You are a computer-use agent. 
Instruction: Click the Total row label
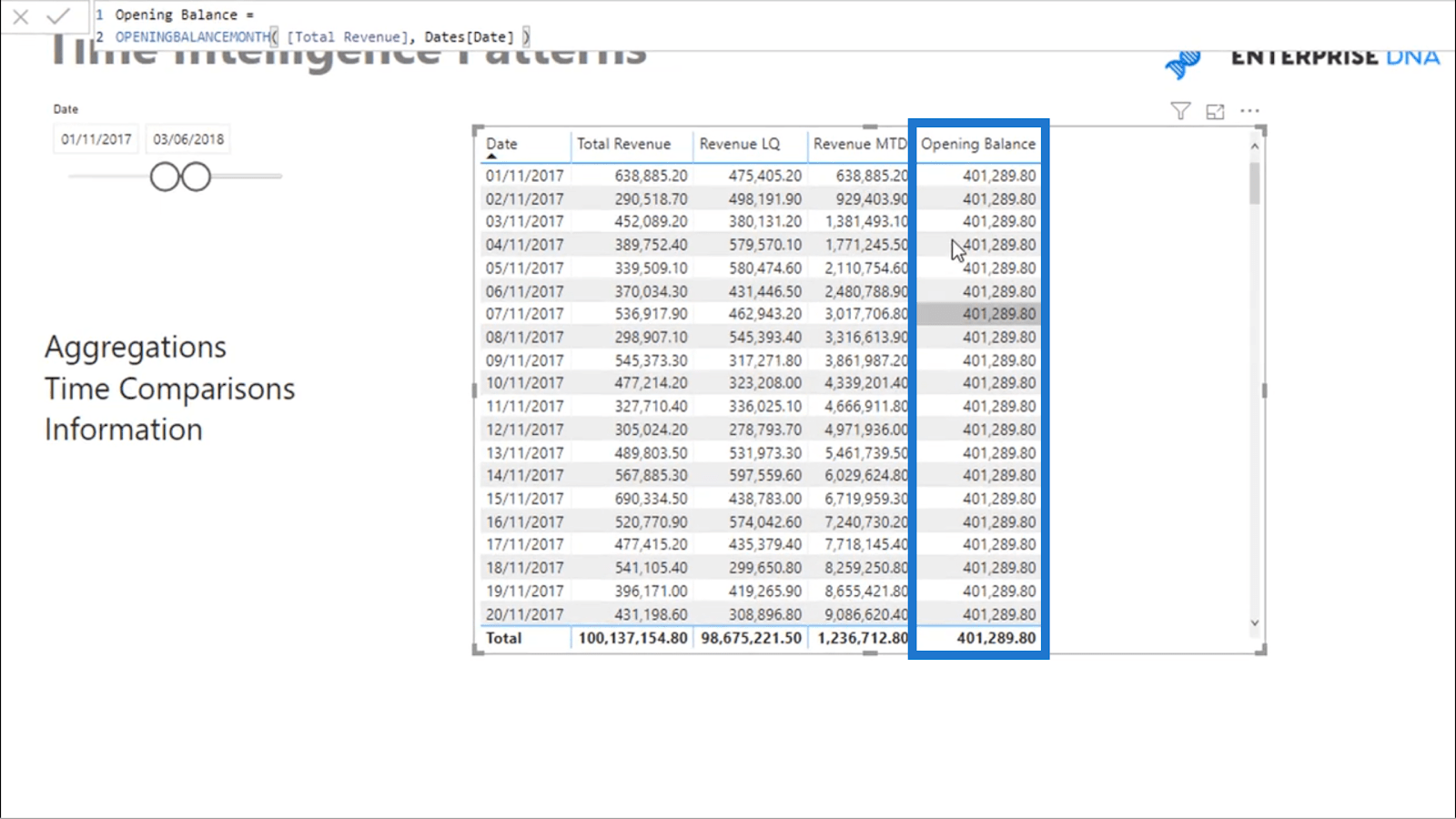coord(503,638)
